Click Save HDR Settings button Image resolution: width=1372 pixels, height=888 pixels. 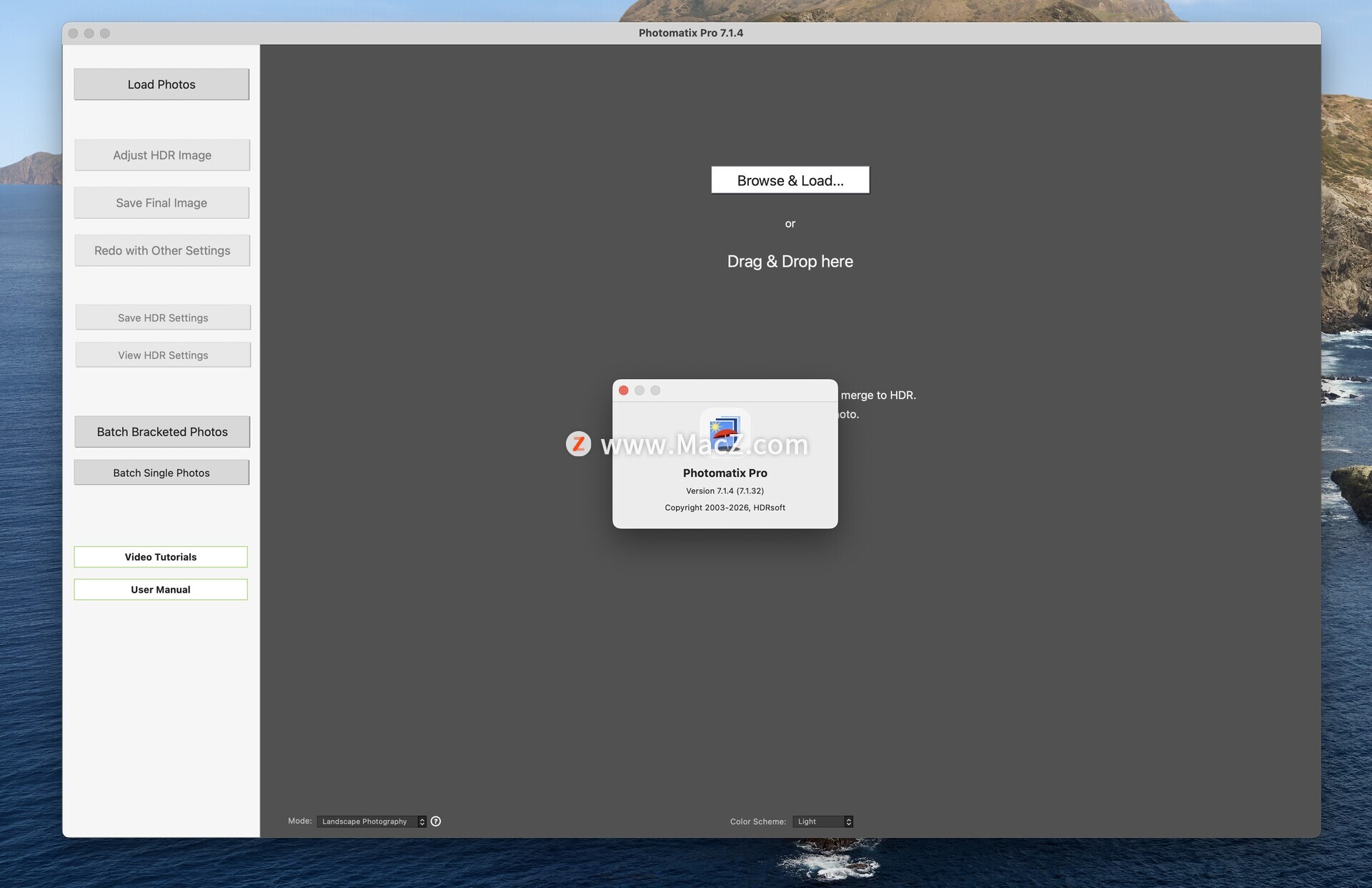point(163,317)
